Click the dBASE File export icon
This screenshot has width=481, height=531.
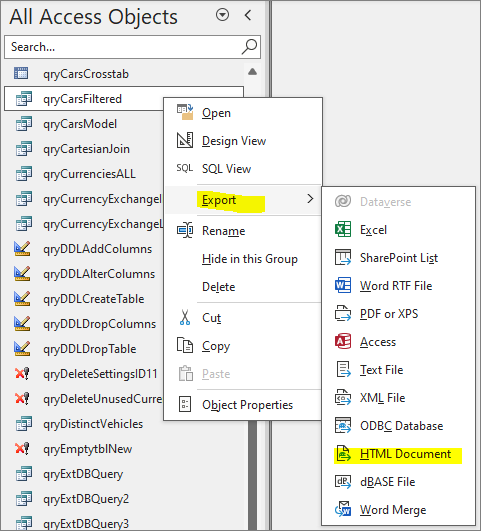point(343,481)
